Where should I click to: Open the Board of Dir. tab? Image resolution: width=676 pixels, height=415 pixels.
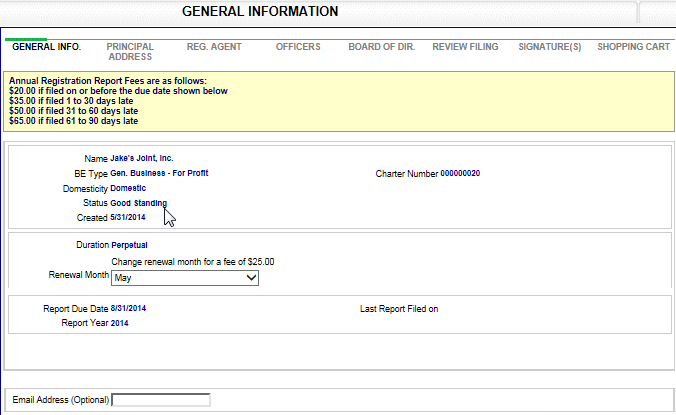(383, 46)
